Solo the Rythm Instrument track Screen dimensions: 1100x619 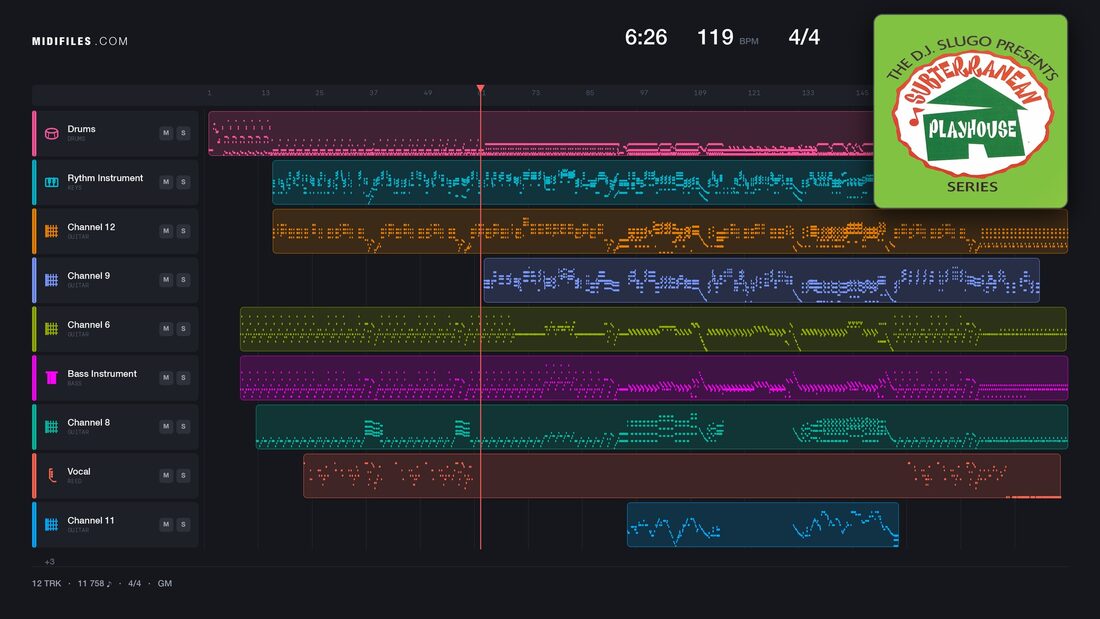[183, 182]
